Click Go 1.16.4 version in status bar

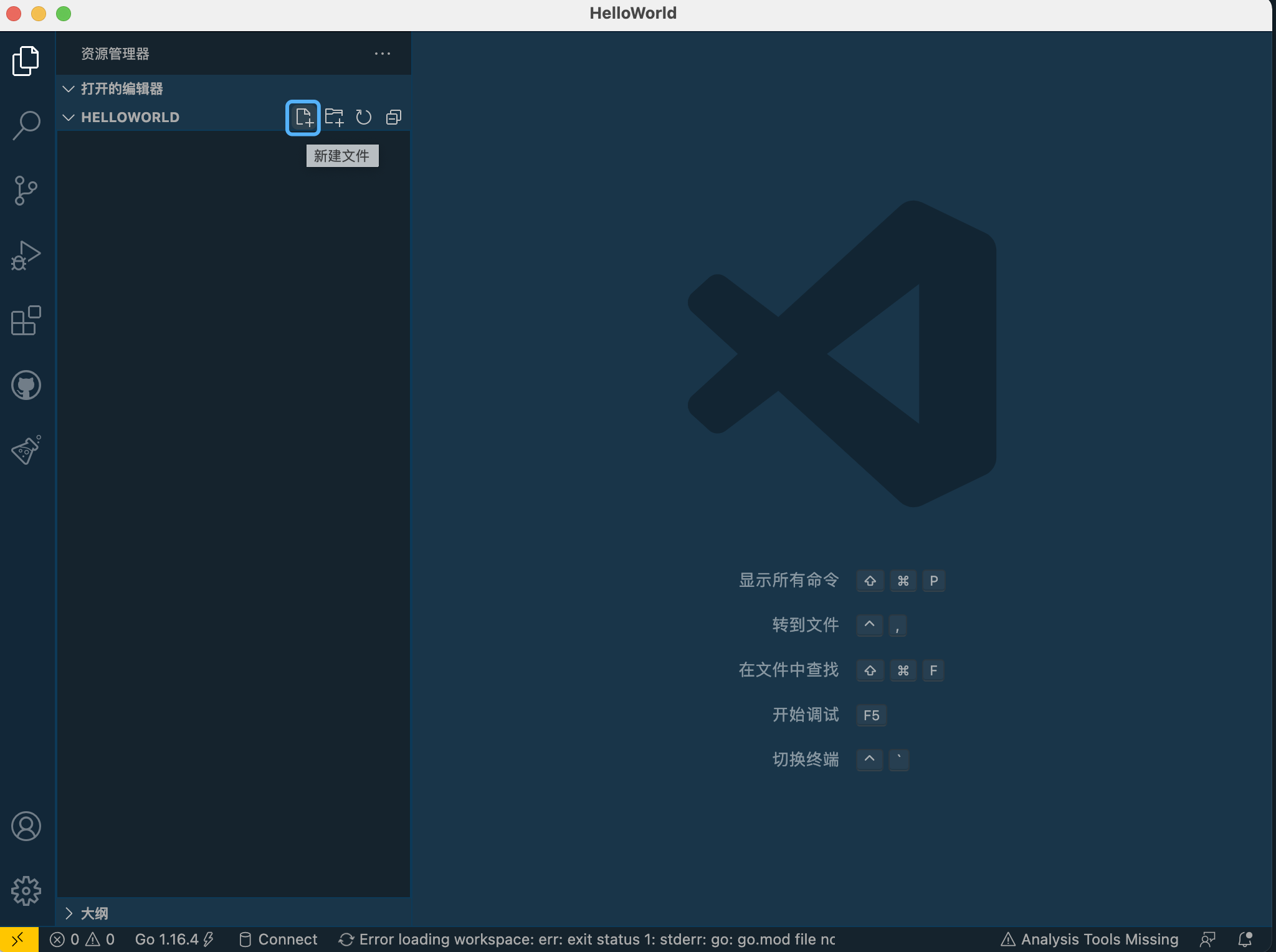174,939
